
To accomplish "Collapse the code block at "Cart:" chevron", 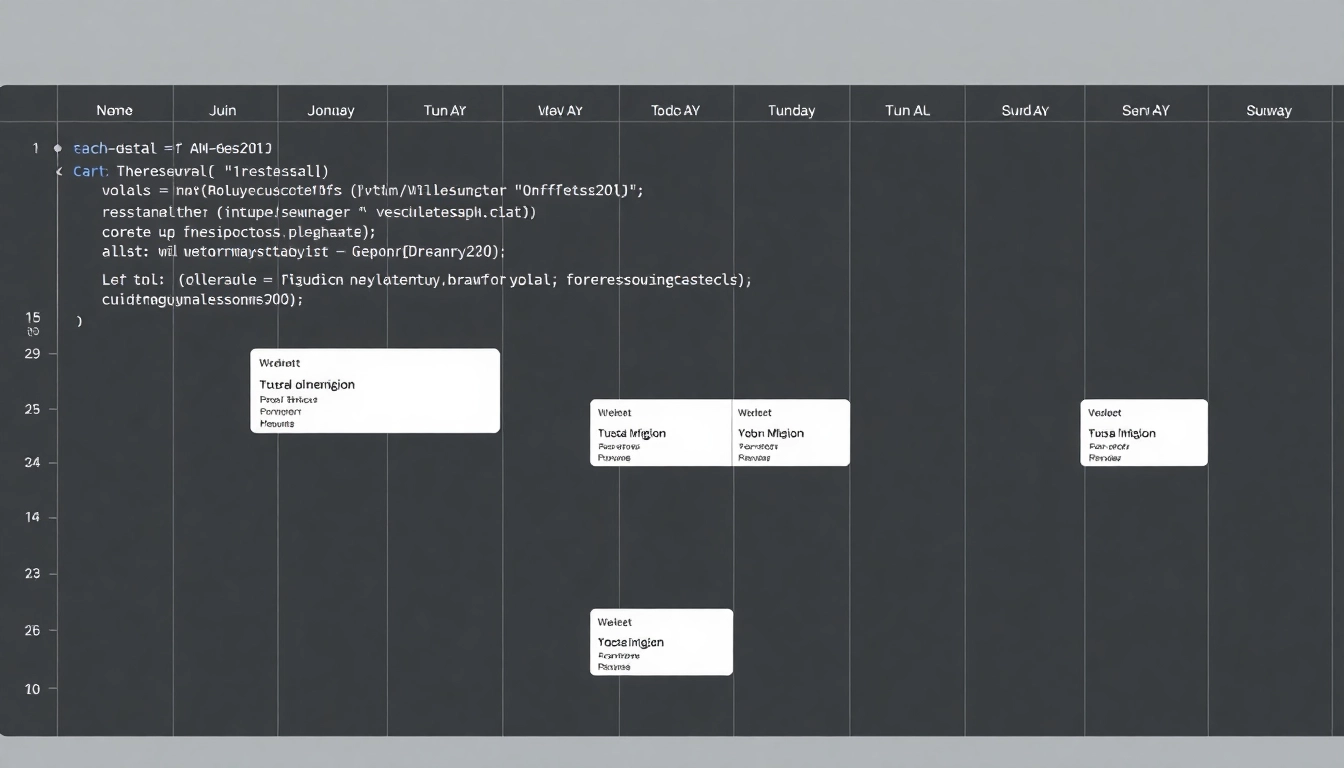I will coord(58,172).
